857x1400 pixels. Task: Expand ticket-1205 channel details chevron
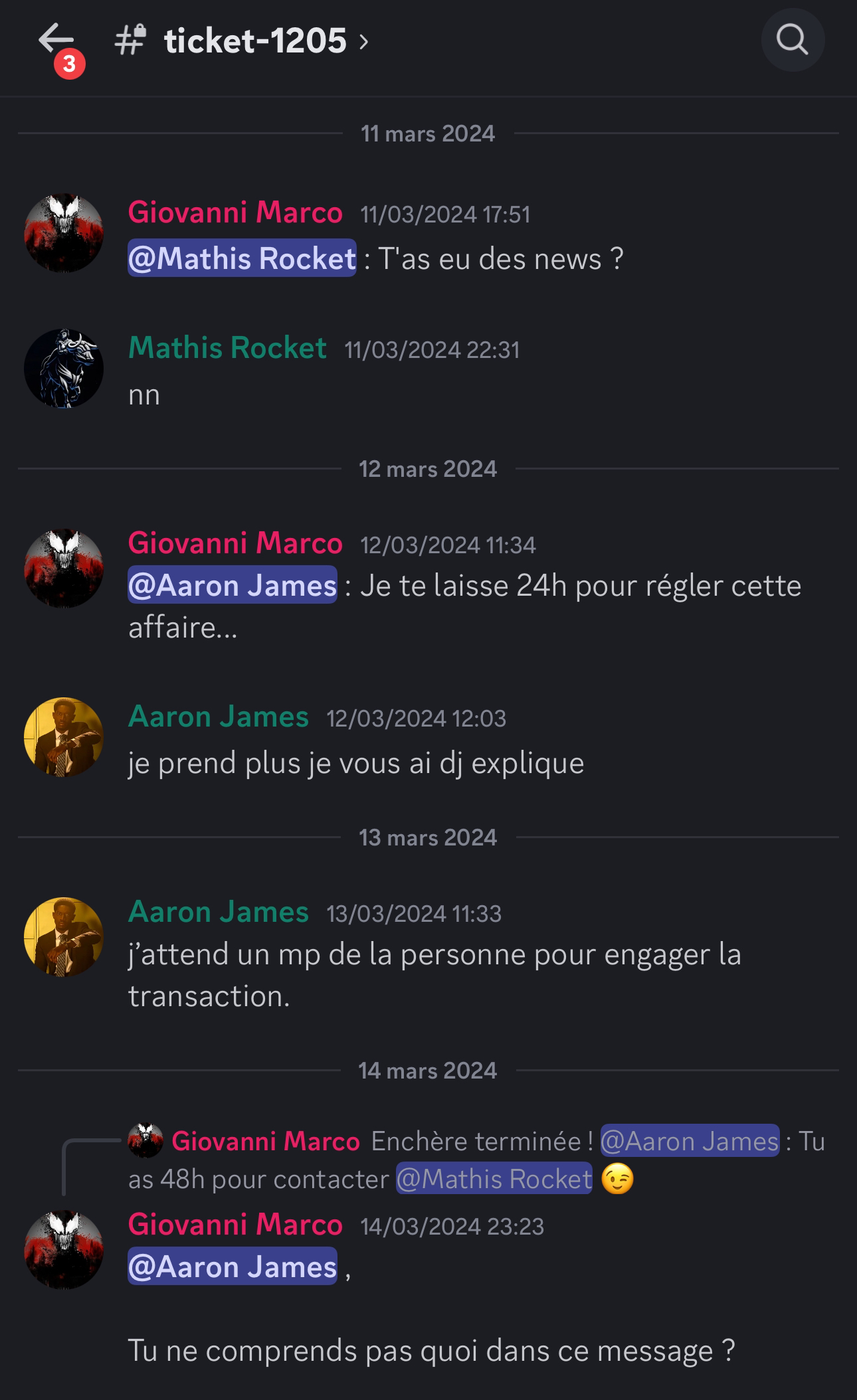[363, 42]
